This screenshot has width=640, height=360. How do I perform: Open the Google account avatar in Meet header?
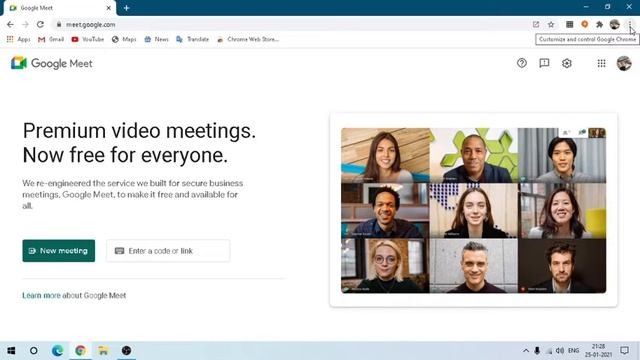(x=624, y=63)
